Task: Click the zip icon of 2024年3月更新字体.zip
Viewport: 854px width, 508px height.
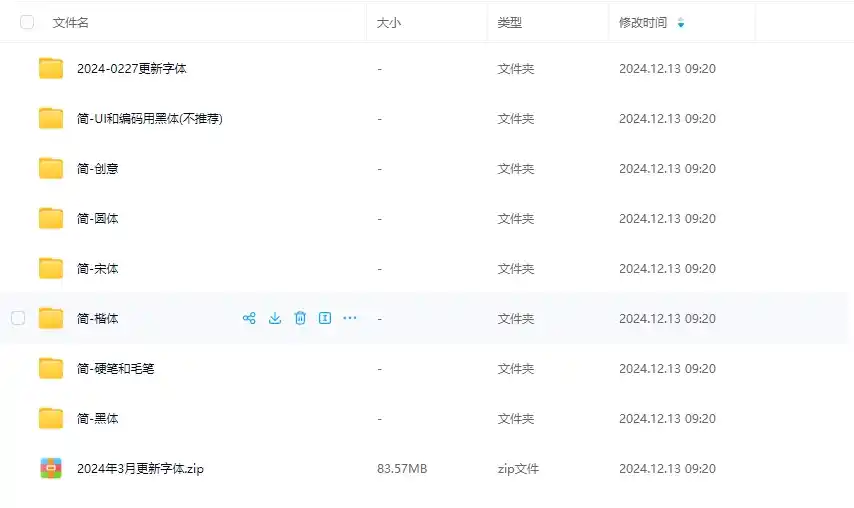Action: point(51,468)
